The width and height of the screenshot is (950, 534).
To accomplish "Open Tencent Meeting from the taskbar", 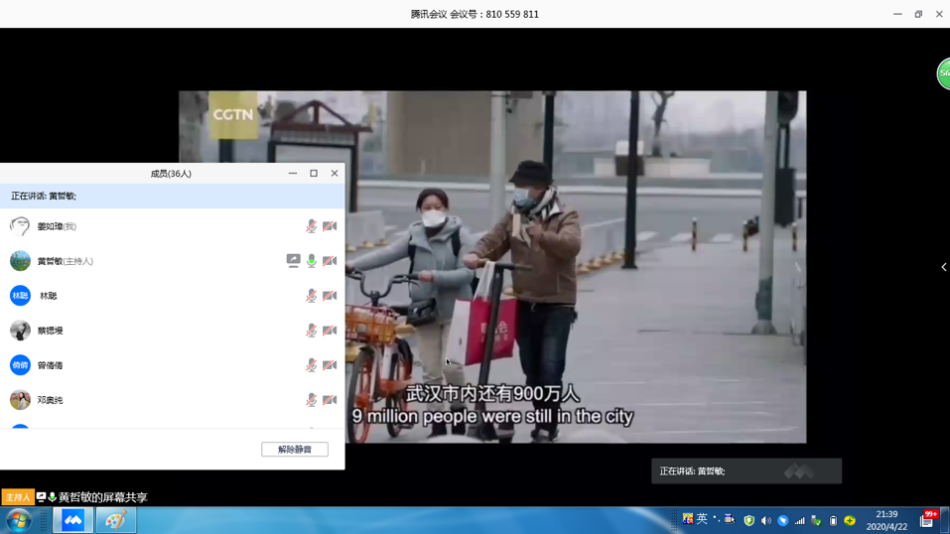I will pyautogui.click(x=73, y=520).
